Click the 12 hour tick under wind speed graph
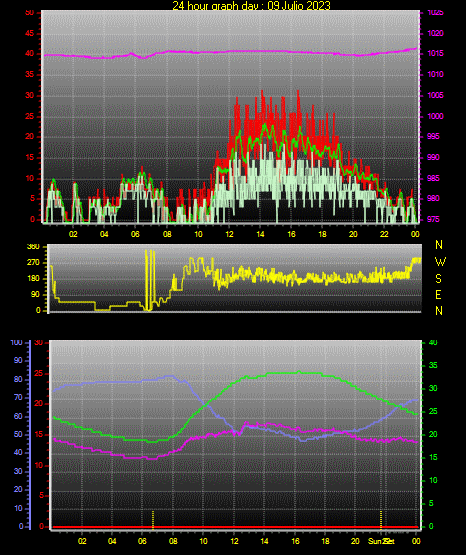This screenshot has height=555, width=466. pos(229,234)
